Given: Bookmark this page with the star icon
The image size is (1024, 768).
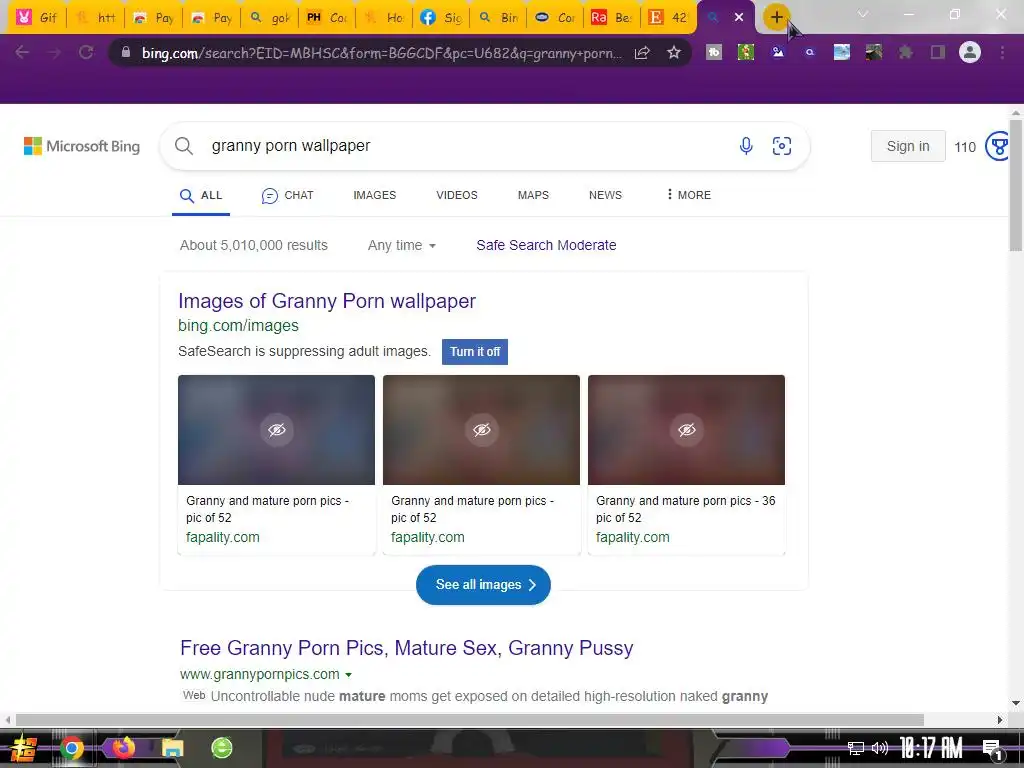Looking at the screenshot, I should click(x=674, y=53).
